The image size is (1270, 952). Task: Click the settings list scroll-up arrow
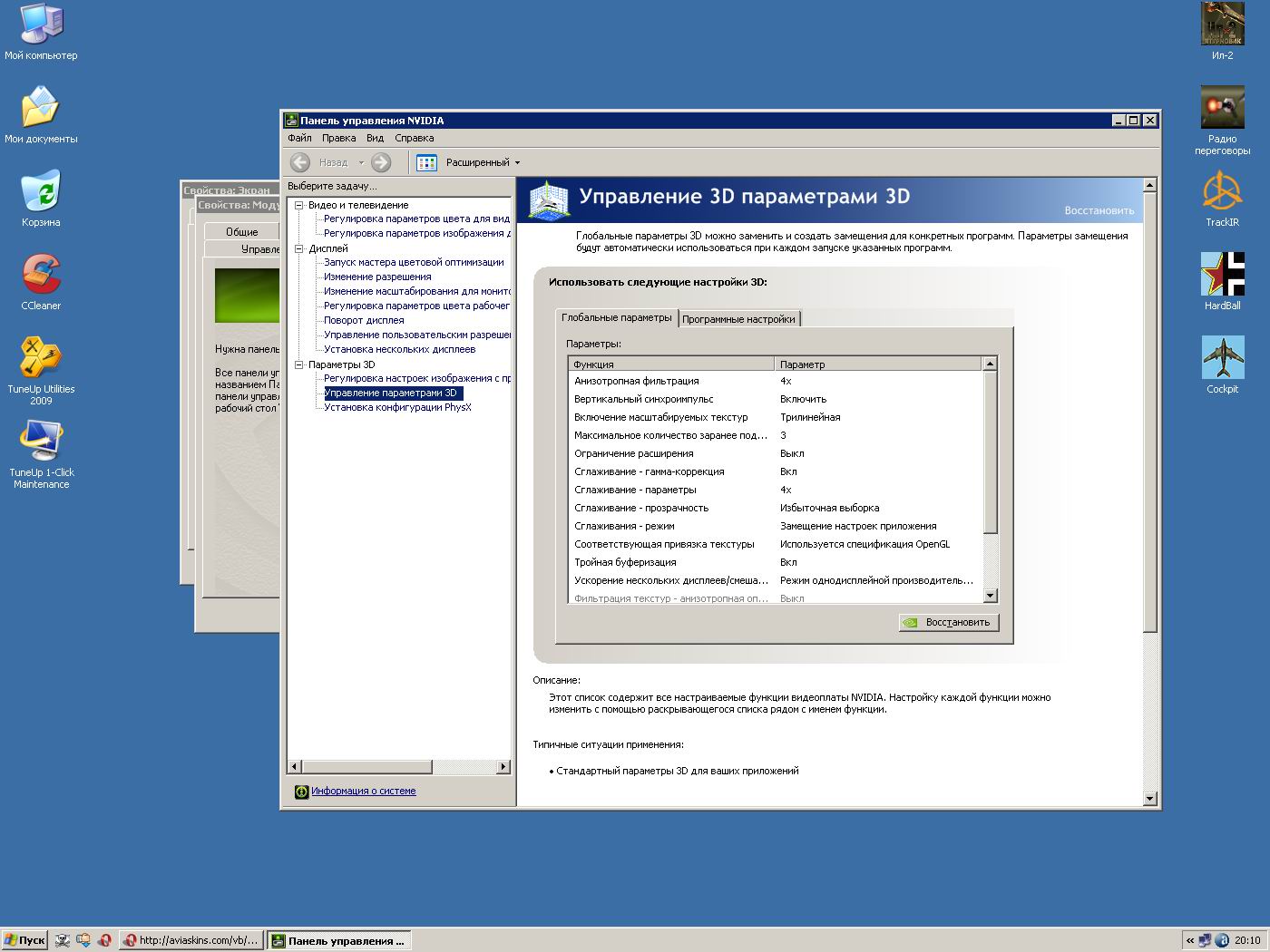(x=990, y=364)
